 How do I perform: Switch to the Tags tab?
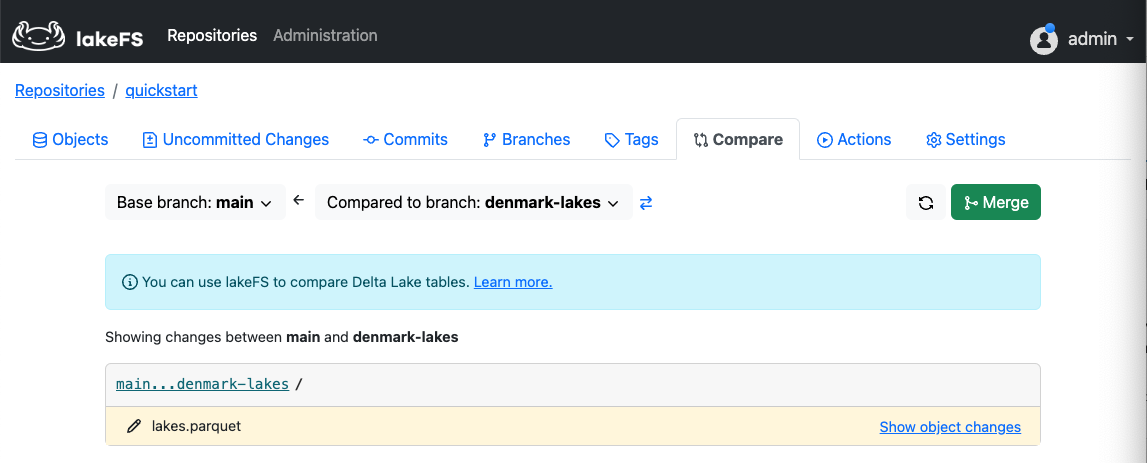point(631,140)
